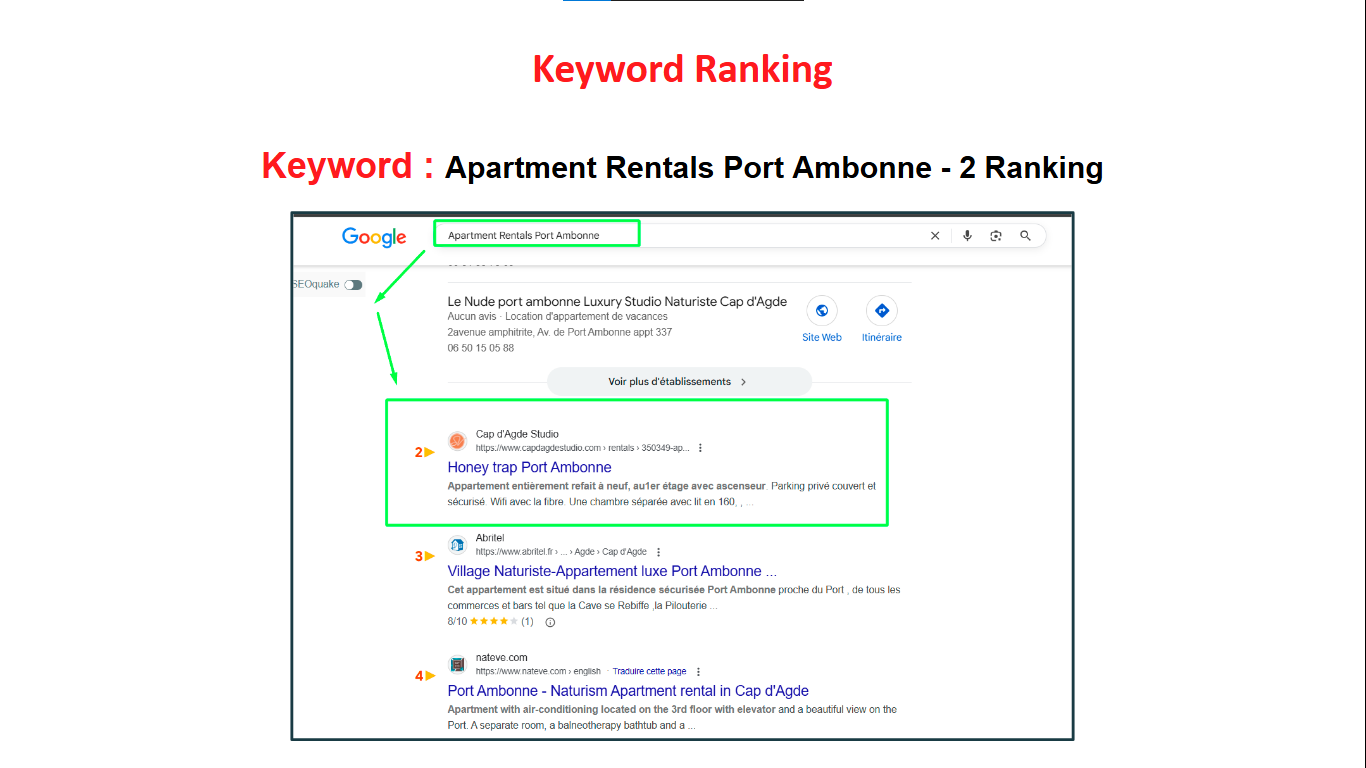Click the nateve.com site favicon
The height and width of the screenshot is (768, 1366).
tap(457, 664)
